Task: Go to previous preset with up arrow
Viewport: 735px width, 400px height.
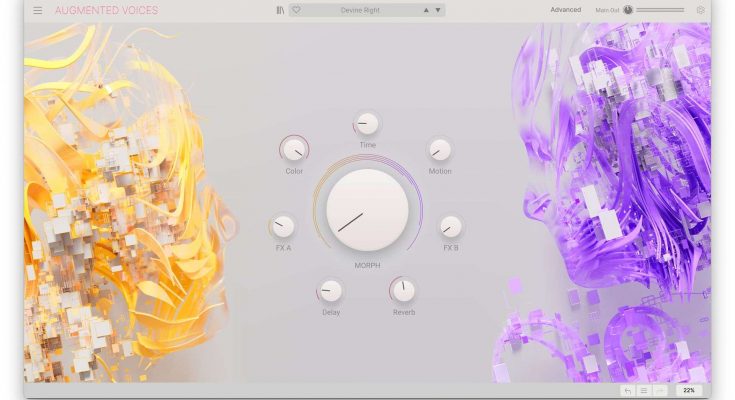Action: pos(427,11)
